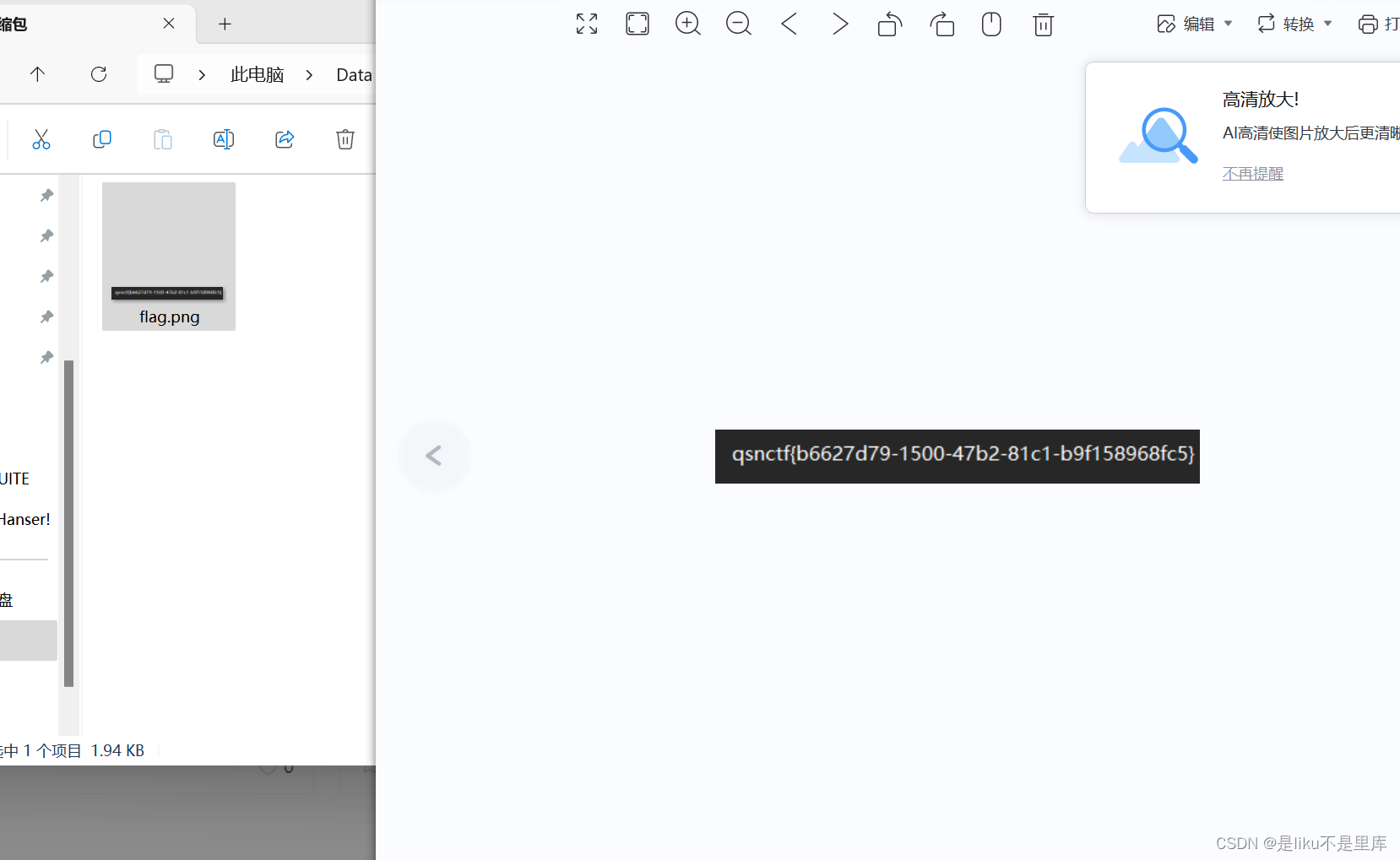Open the 转换 convert menu
The width and height of the screenshot is (1400, 860).
click(x=1294, y=24)
